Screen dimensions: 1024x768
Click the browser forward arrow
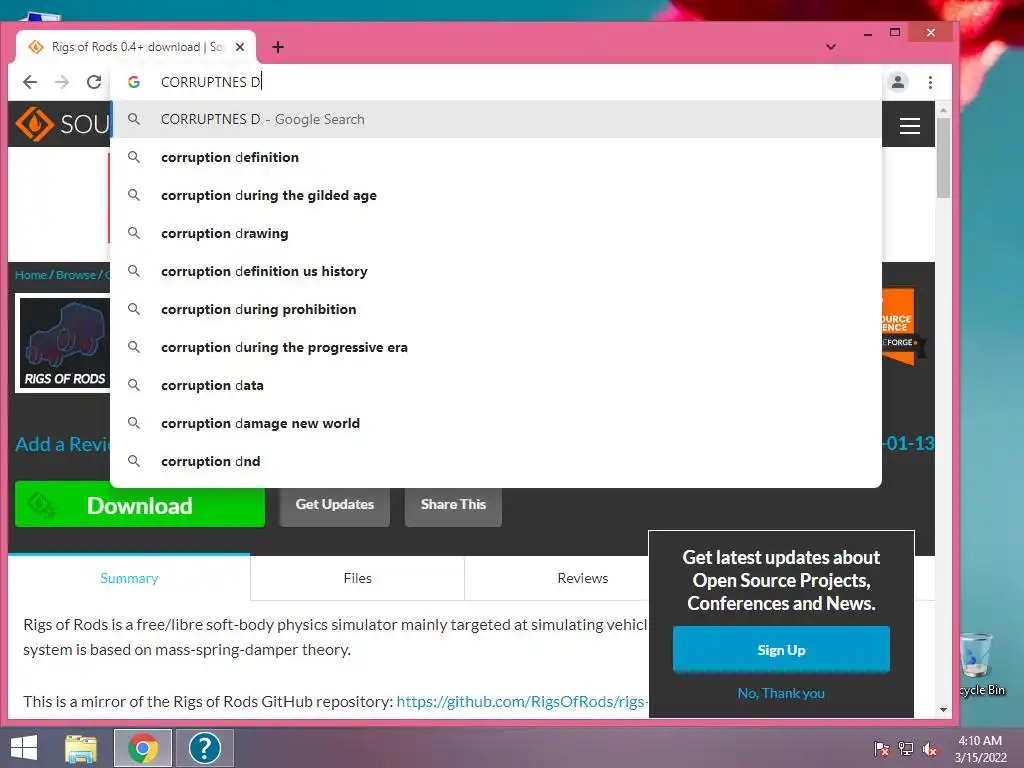(x=62, y=82)
